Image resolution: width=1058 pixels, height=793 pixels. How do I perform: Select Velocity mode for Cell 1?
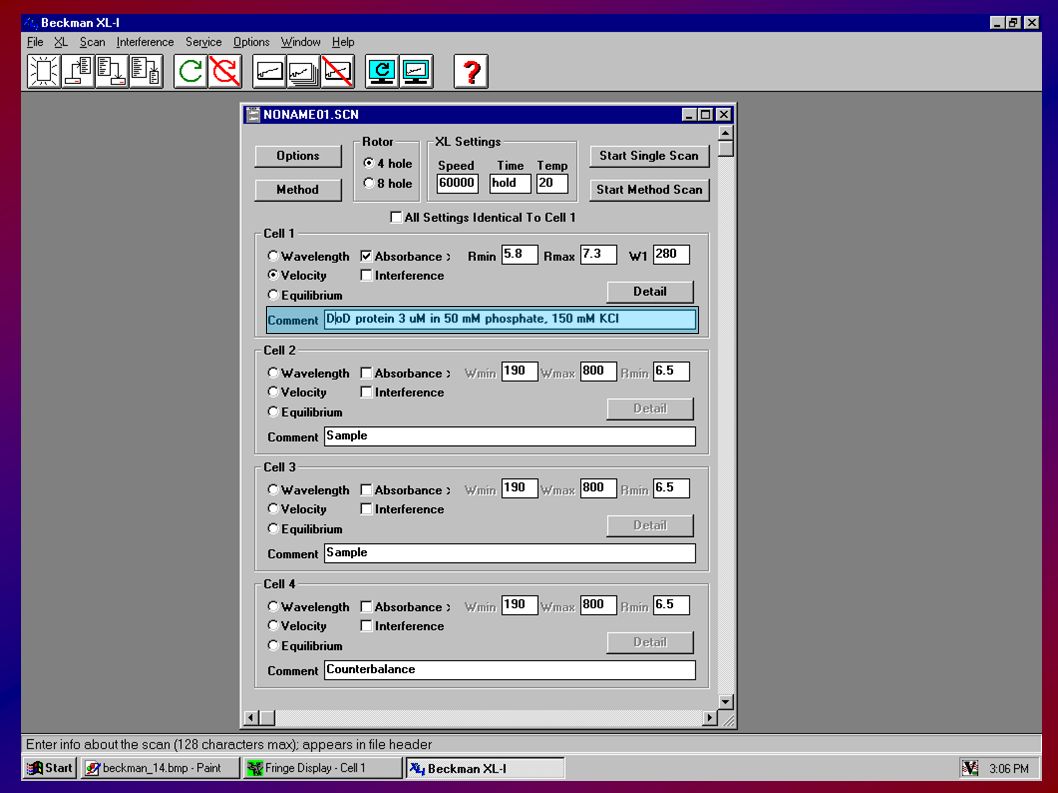tap(273, 275)
